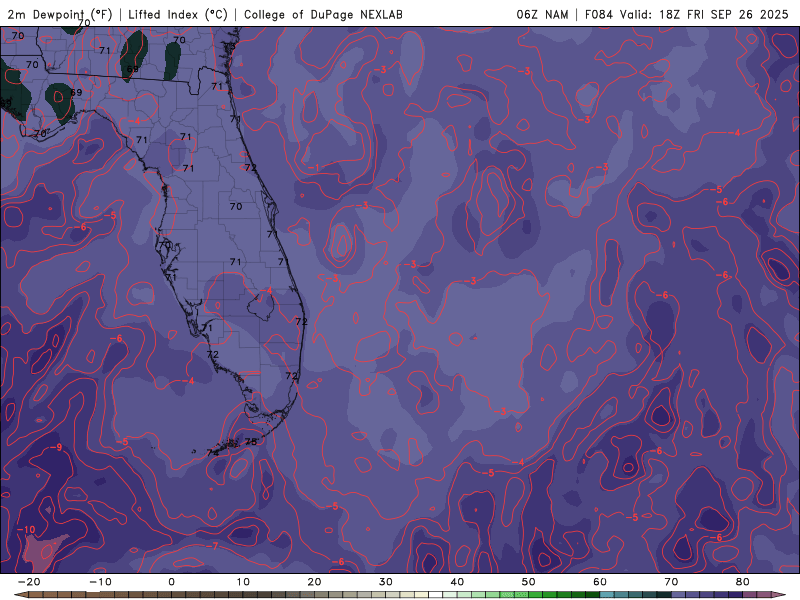
Task: Click the red "-9" lifted index contour label
Action: pyautogui.click(x=56, y=447)
